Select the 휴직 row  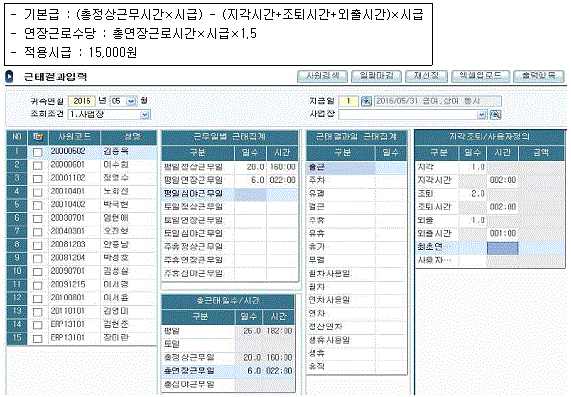coord(356,366)
